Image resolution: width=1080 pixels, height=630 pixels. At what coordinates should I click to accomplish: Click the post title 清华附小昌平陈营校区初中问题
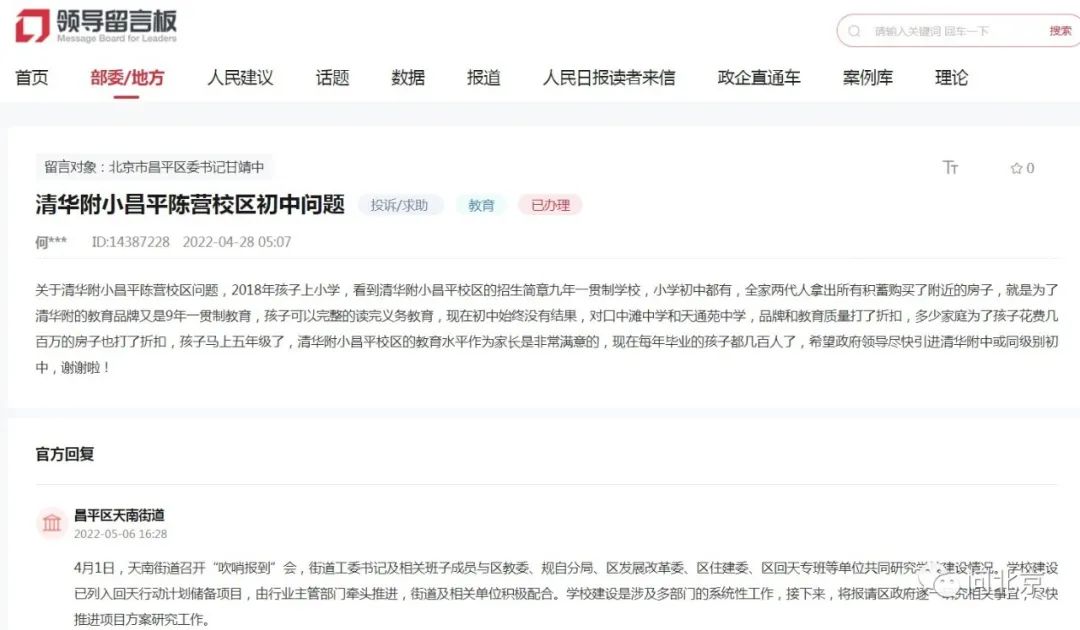pyautogui.click(x=190, y=204)
